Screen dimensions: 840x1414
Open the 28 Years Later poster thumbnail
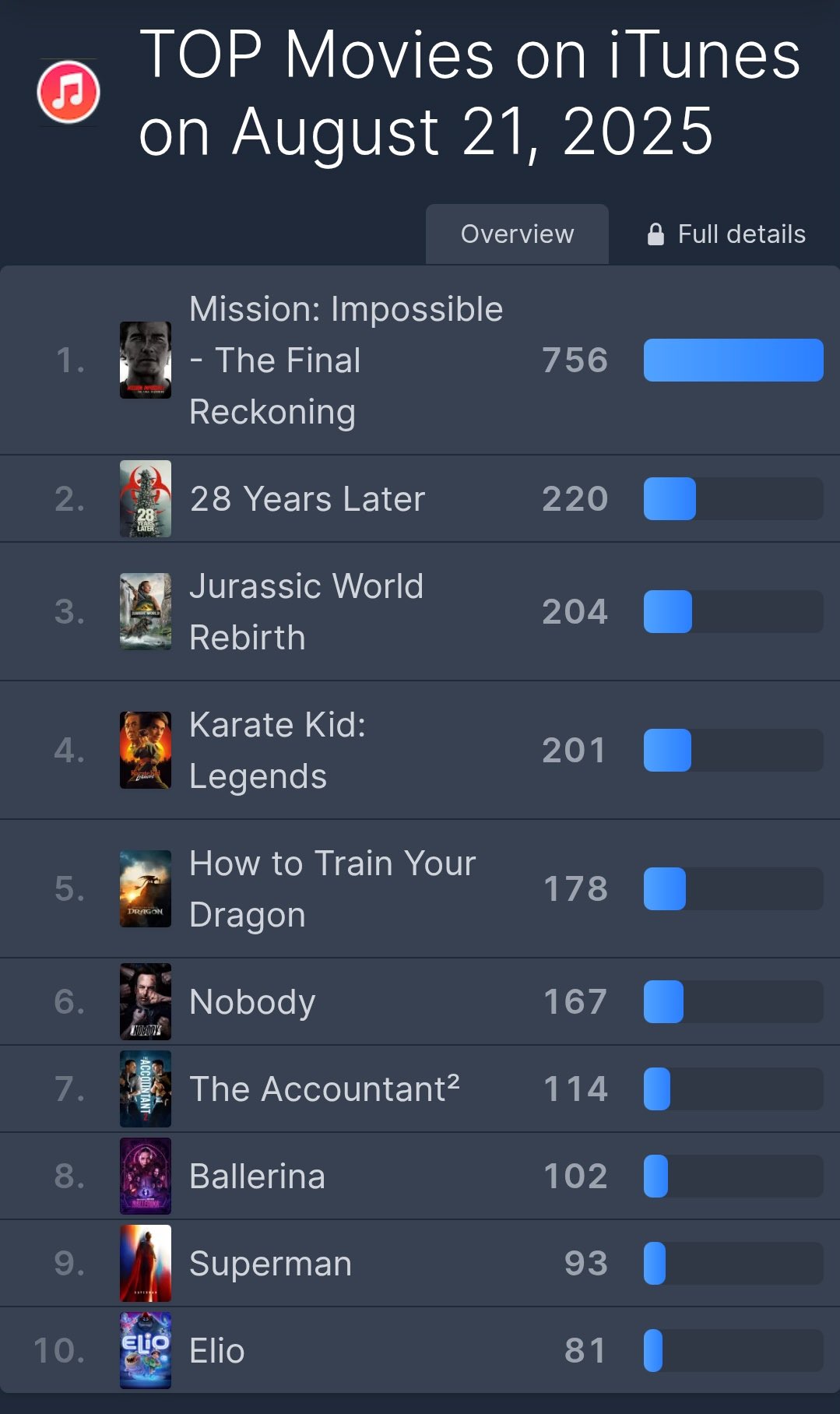tap(146, 498)
